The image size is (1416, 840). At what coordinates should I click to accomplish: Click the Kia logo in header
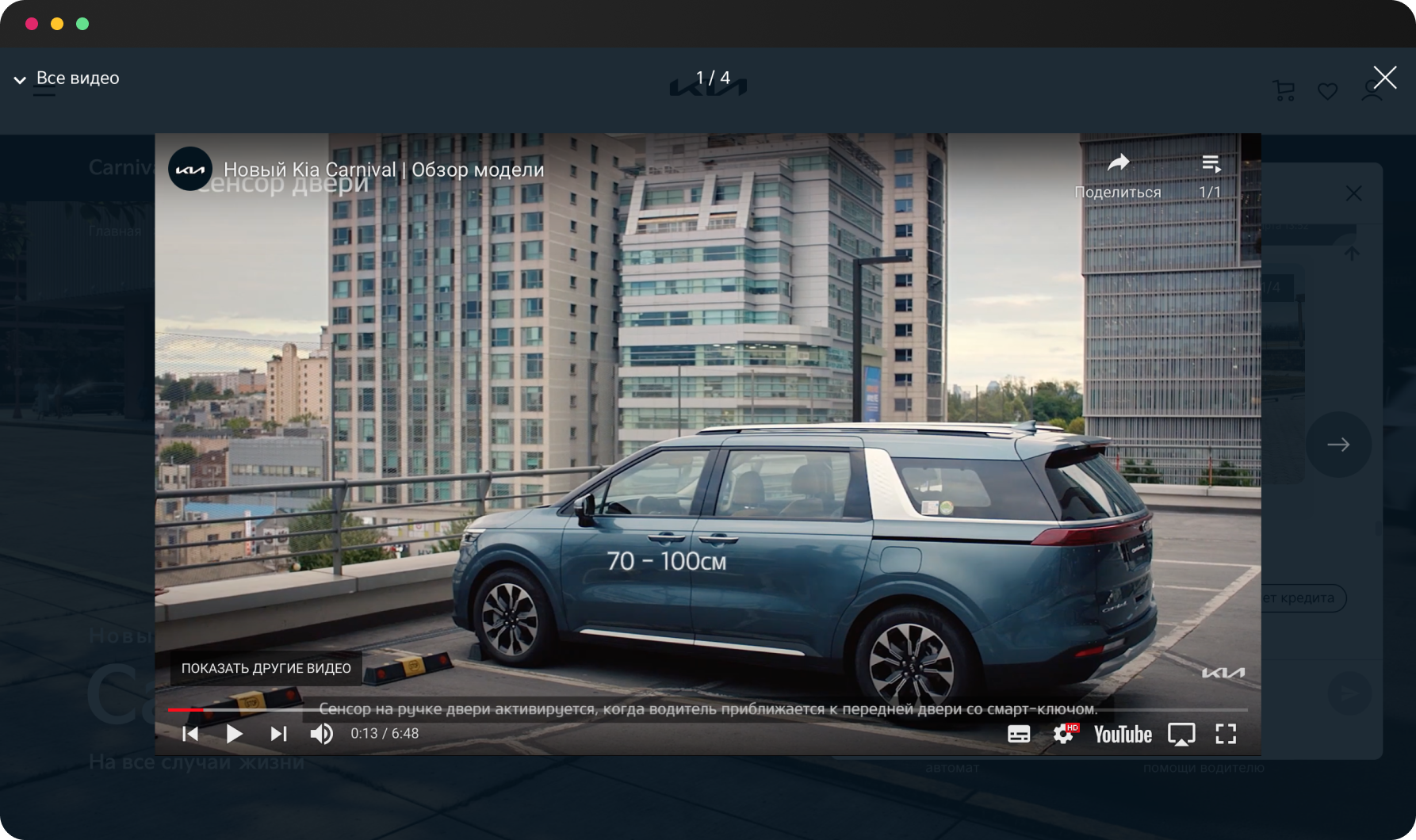pos(708,86)
